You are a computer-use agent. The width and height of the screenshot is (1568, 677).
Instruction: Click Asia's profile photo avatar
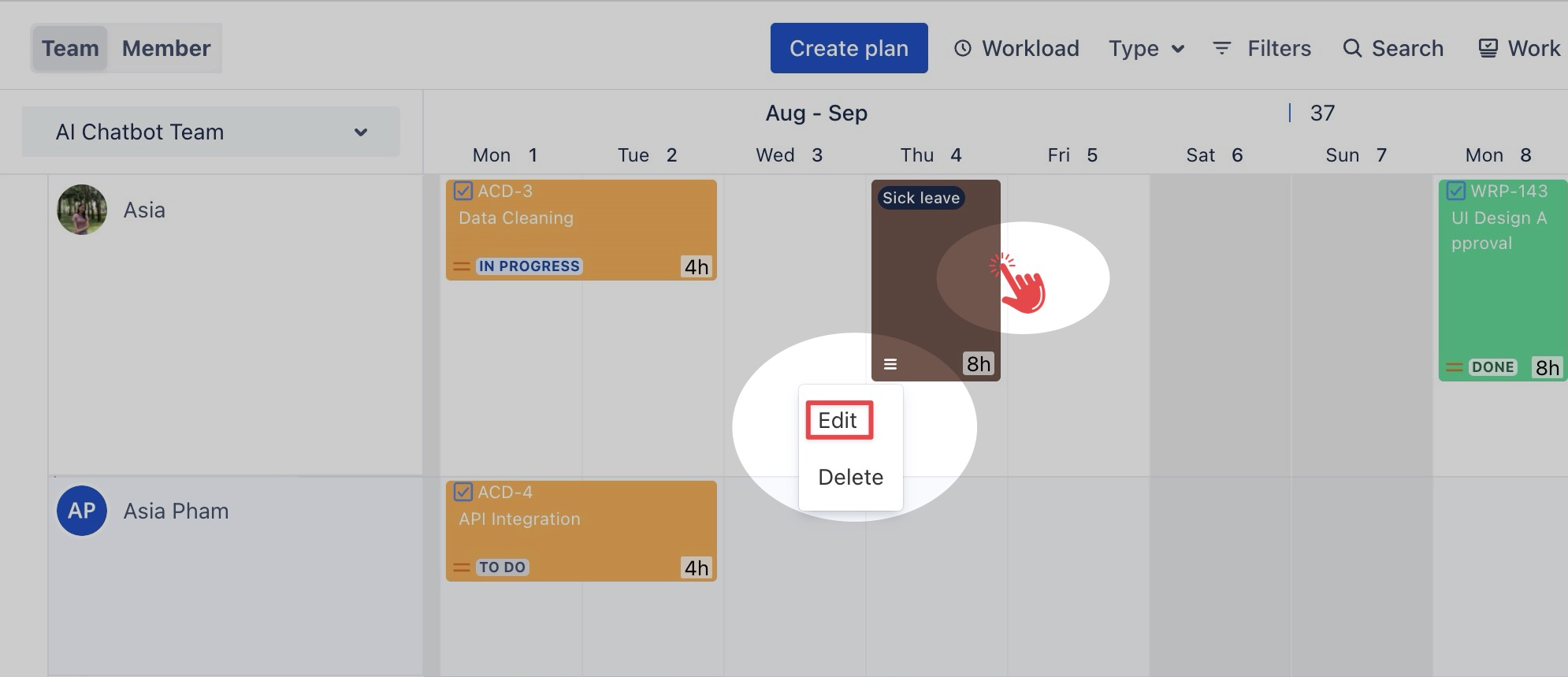pos(82,210)
